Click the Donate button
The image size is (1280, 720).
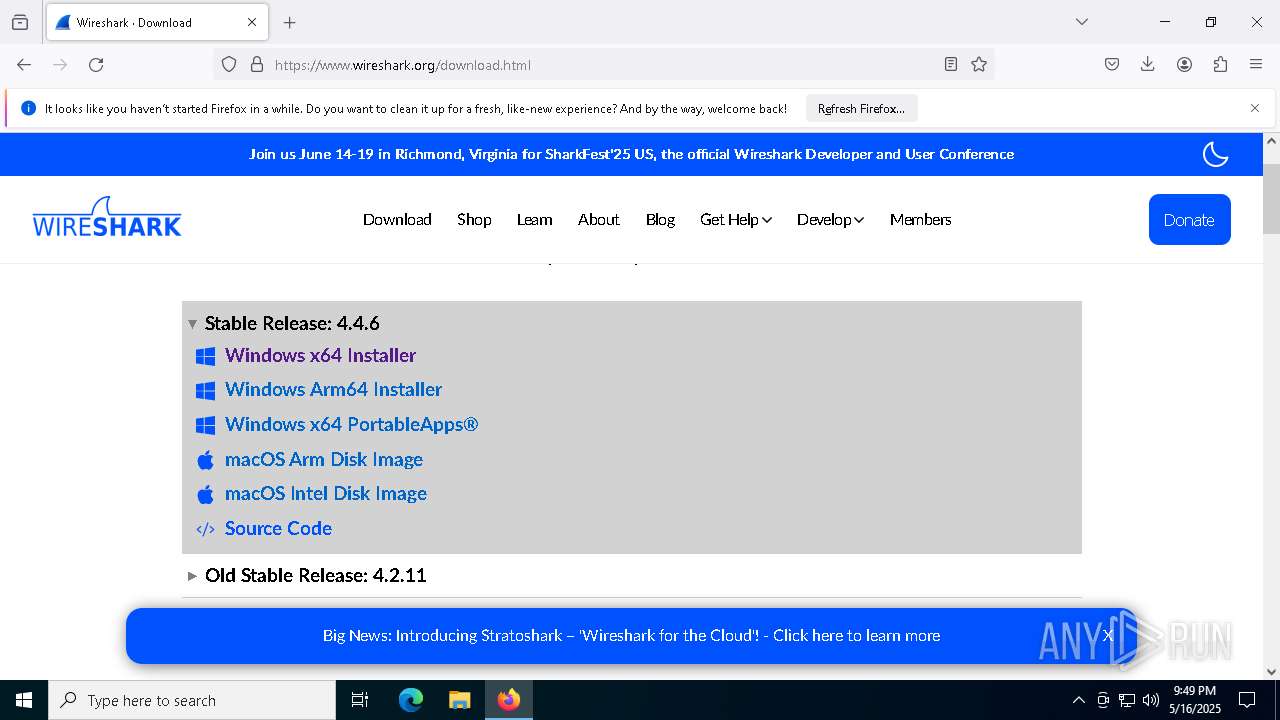[x=1189, y=219]
